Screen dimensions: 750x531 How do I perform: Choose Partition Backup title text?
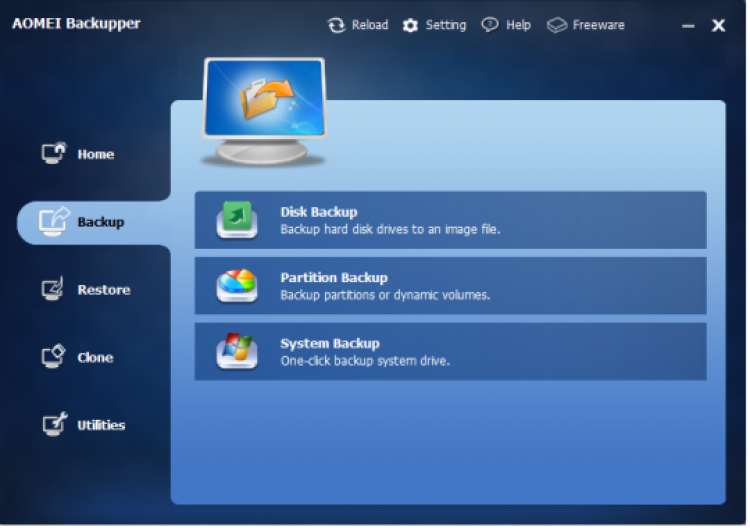[x=336, y=278]
